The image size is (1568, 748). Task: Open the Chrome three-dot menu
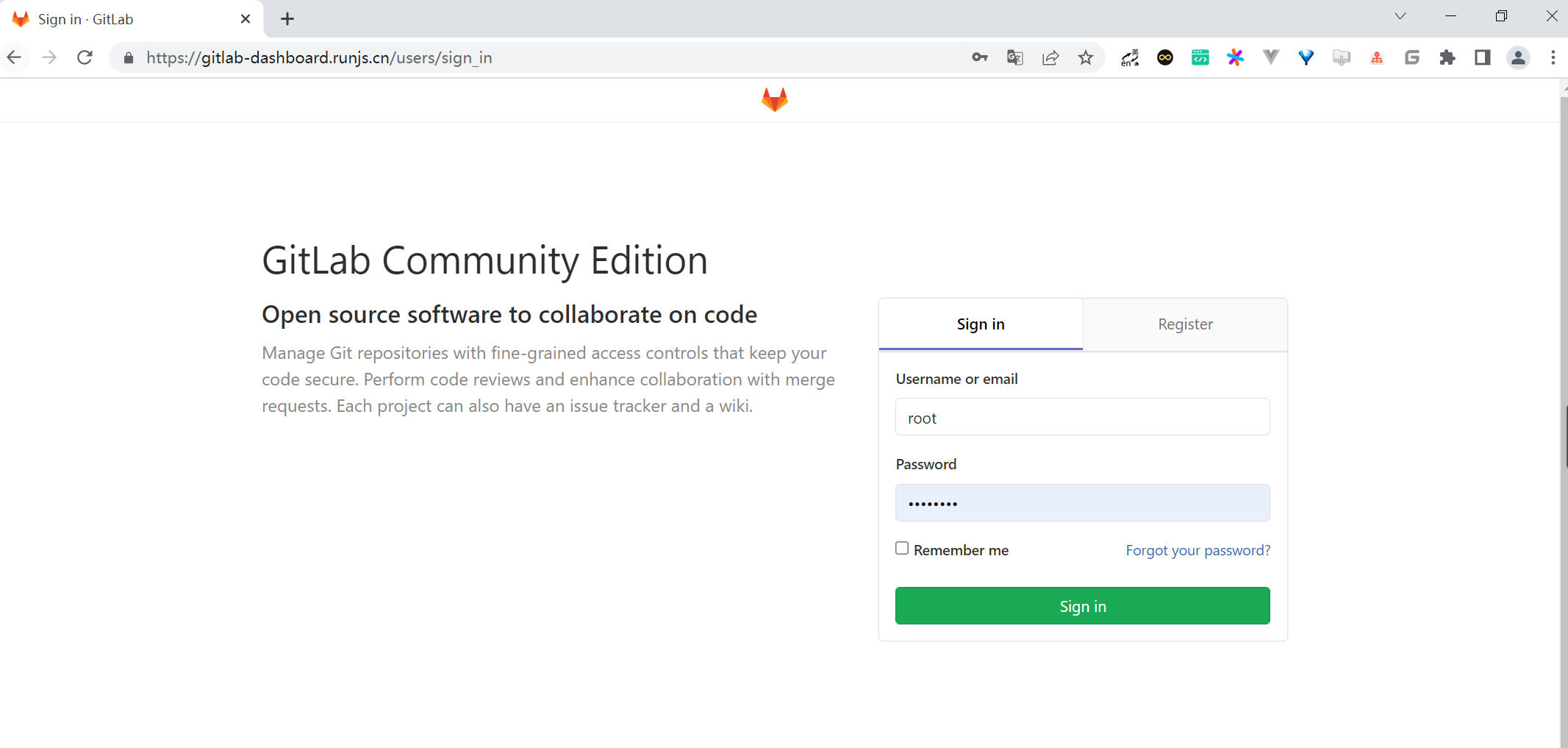click(x=1553, y=57)
